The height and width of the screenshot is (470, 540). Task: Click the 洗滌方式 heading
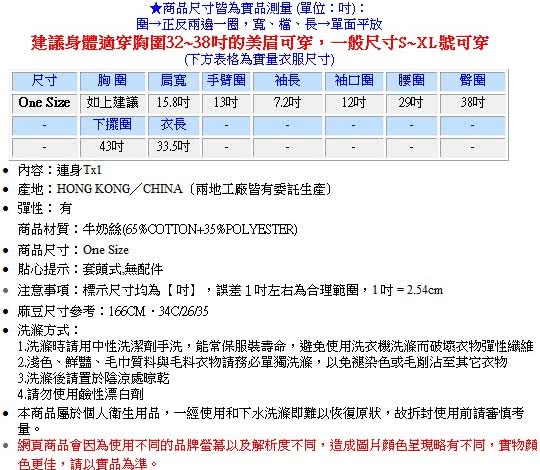point(48,331)
